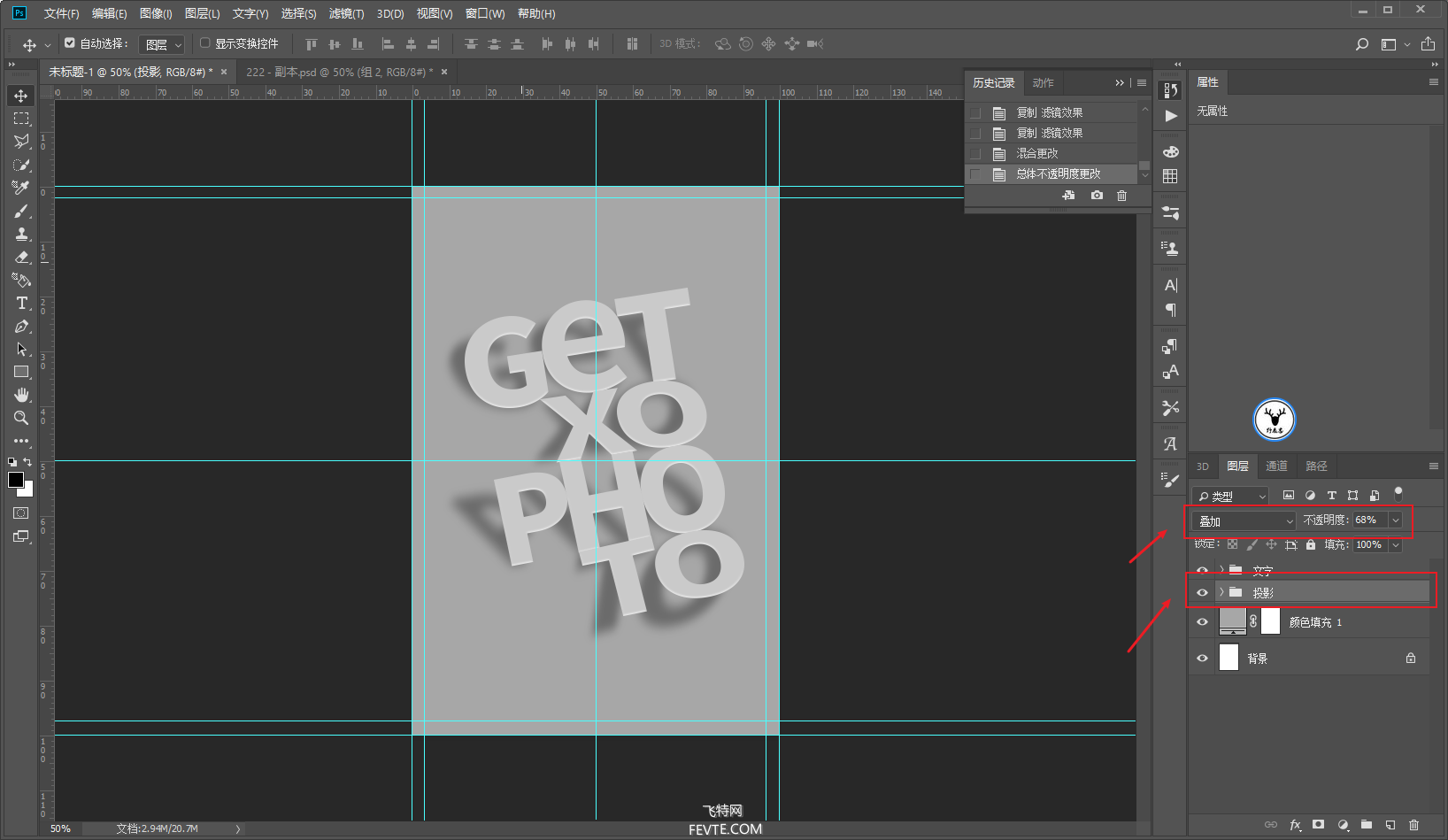
Task: Select 总体不透明度更改 history state
Action: click(1051, 174)
